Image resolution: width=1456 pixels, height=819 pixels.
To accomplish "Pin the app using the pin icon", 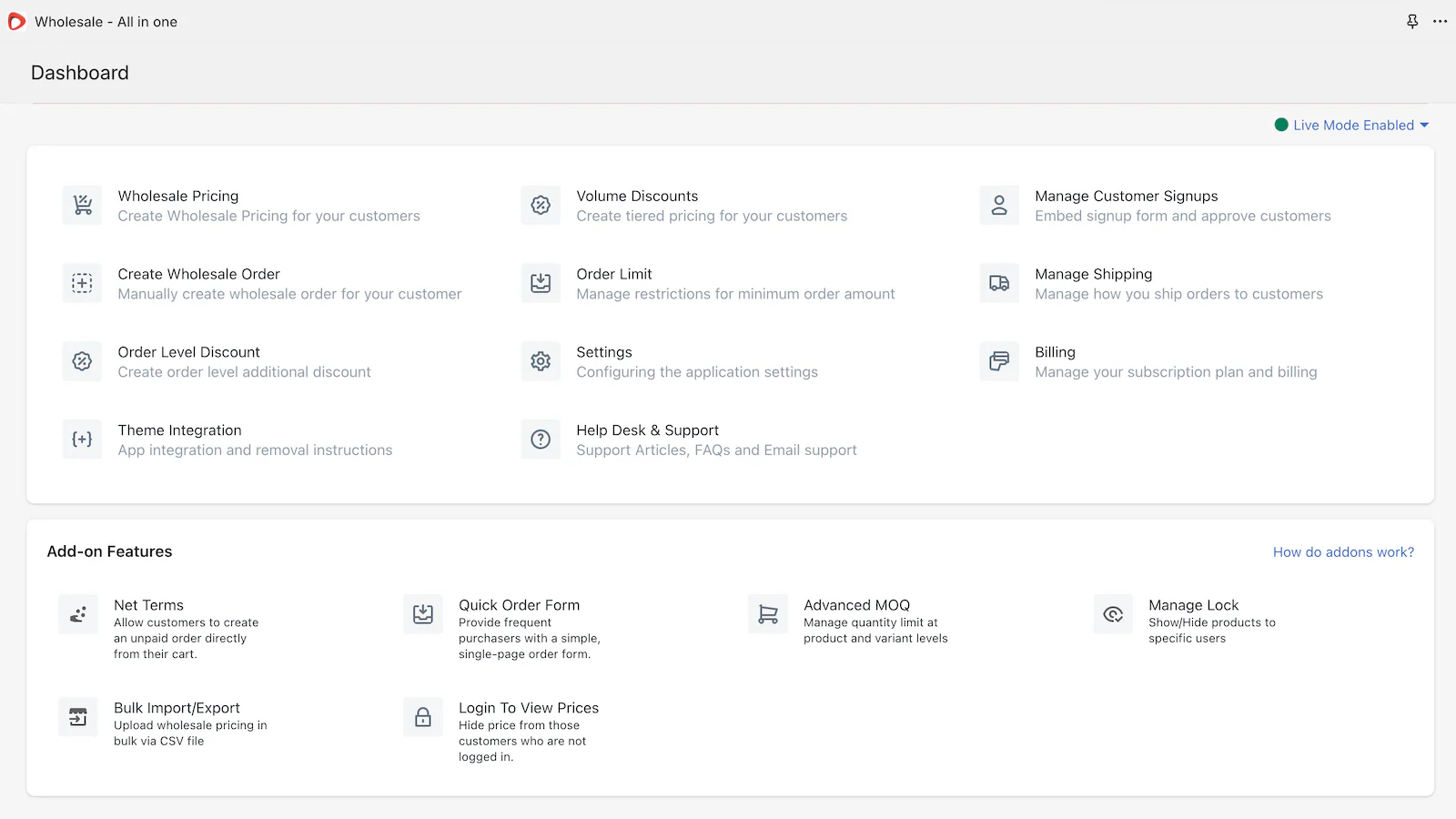I will click(x=1412, y=22).
